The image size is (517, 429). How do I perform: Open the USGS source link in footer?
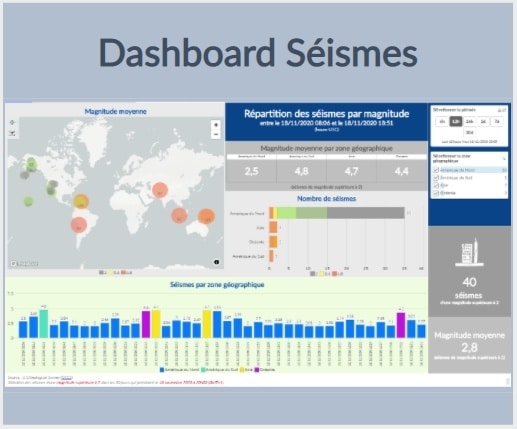(67, 378)
